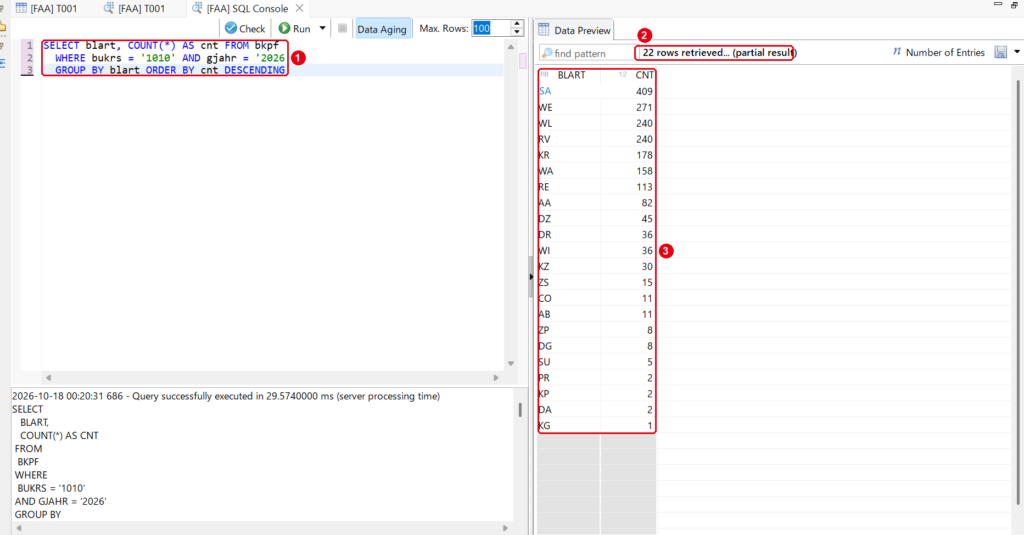Click the count value 82
Image resolution: width=1024 pixels, height=535 pixels.
click(647, 203)
